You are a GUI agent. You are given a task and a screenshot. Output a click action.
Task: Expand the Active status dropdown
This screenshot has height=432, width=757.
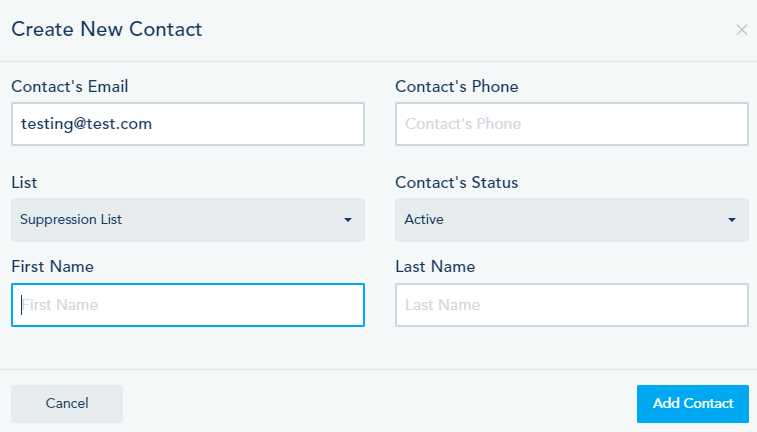[x=571, y=220]
